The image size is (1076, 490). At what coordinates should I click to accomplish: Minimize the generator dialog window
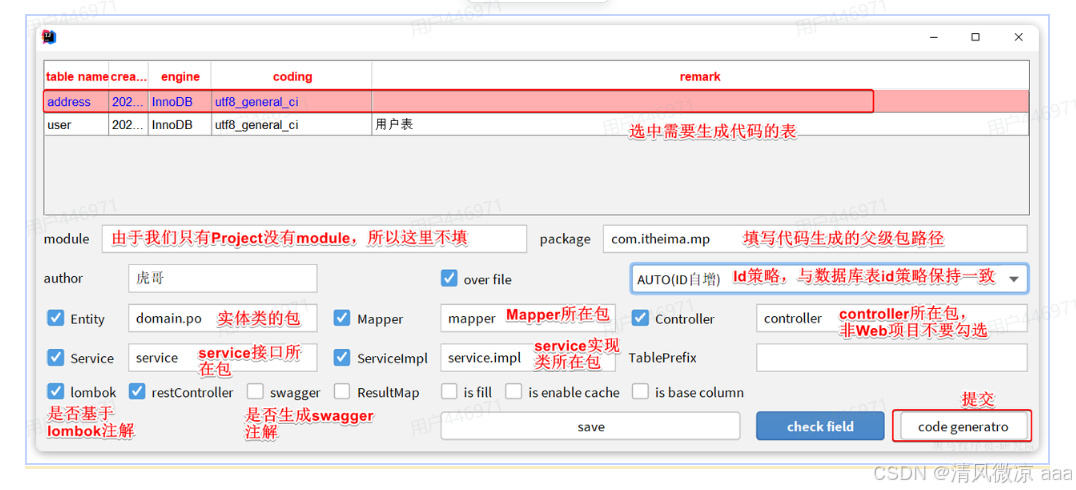click(x=933, y=37)
